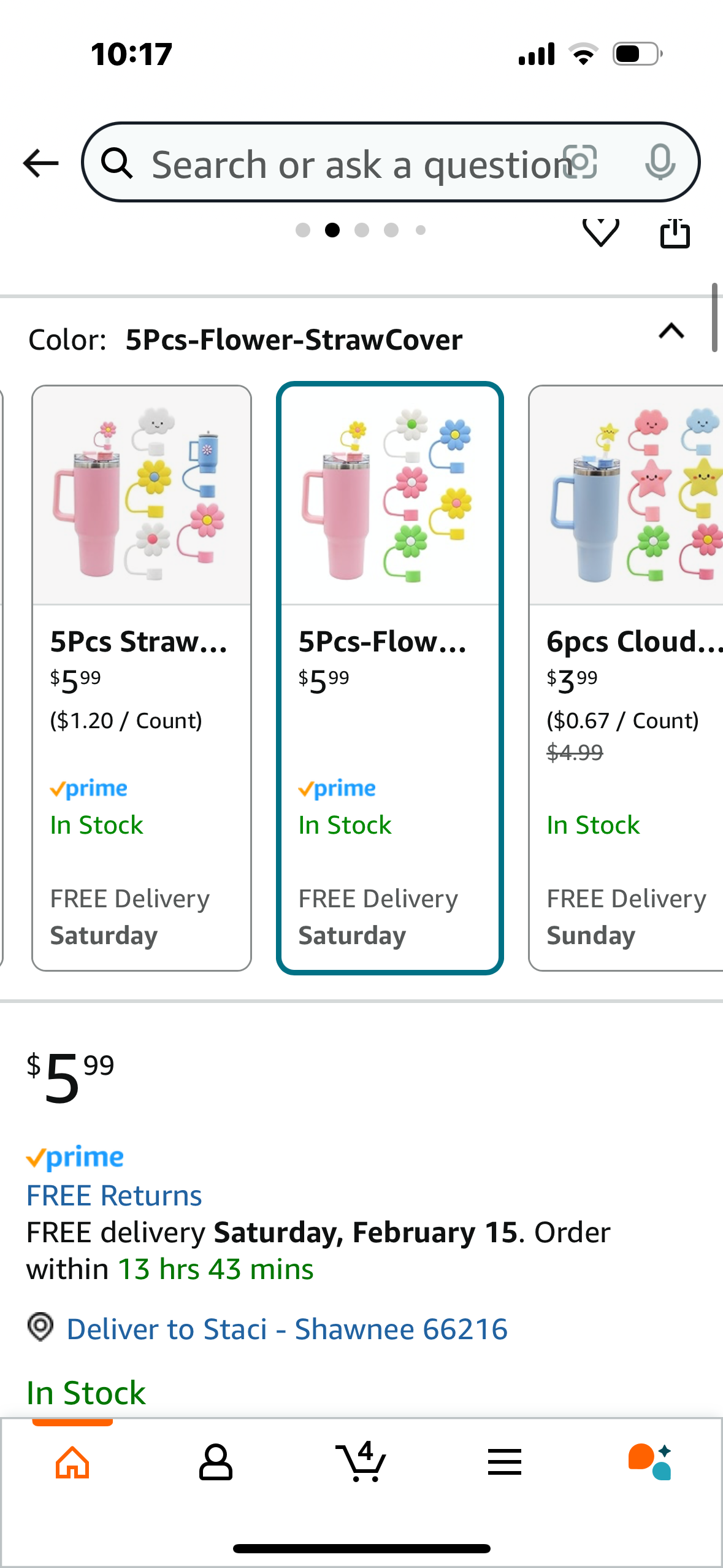Tap the prime logo near price
The width and height of the screenshot is (723, 1568).
click(75, 1158)
